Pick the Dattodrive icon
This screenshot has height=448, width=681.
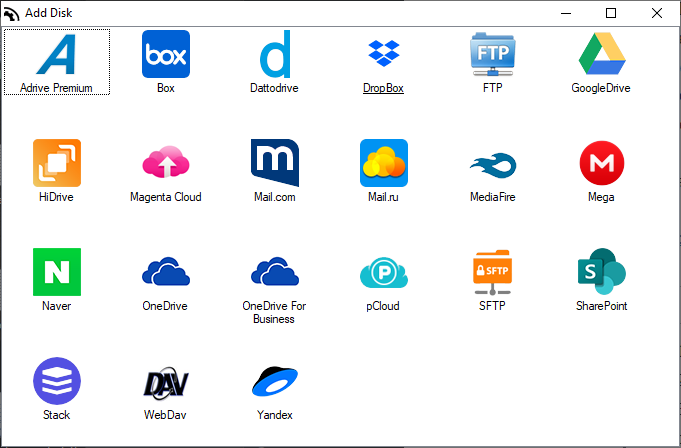275,54
